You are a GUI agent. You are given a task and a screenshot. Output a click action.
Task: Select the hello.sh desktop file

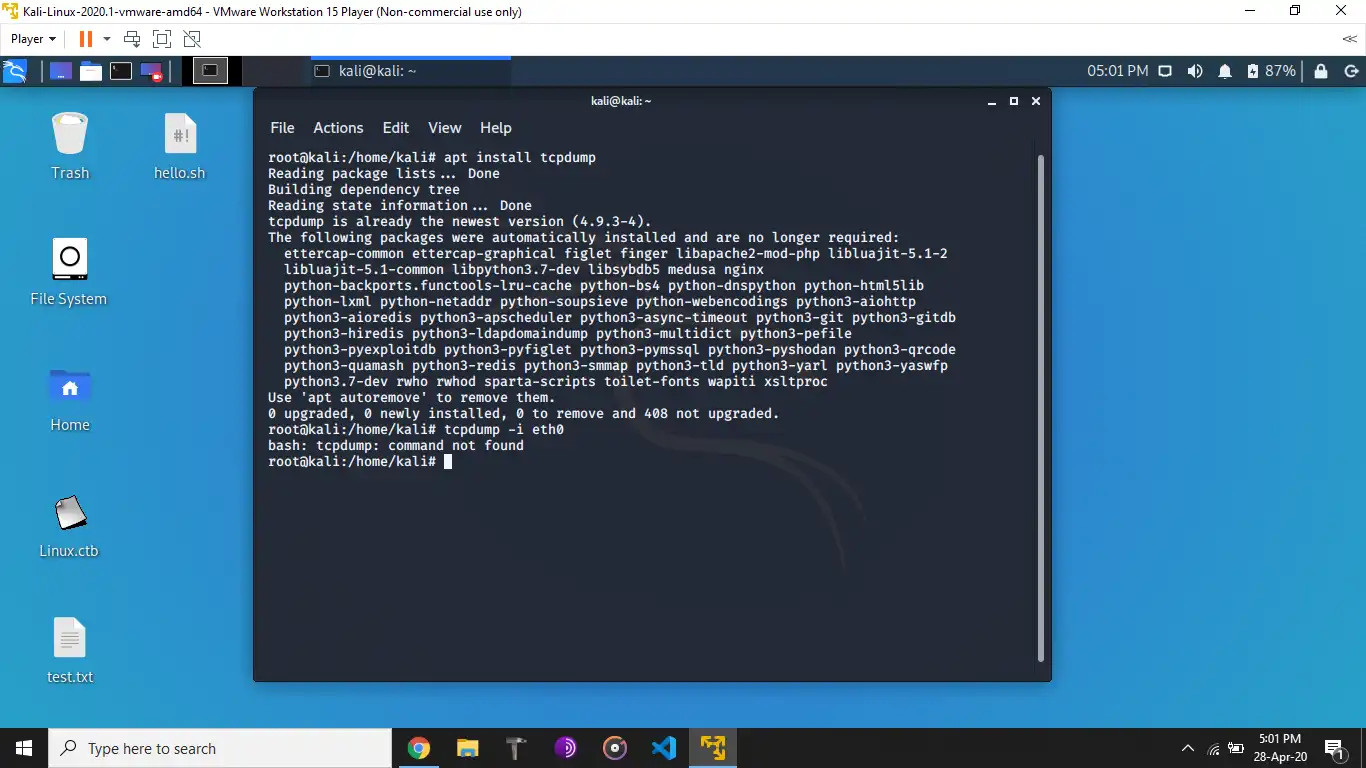tap(180, 146)
